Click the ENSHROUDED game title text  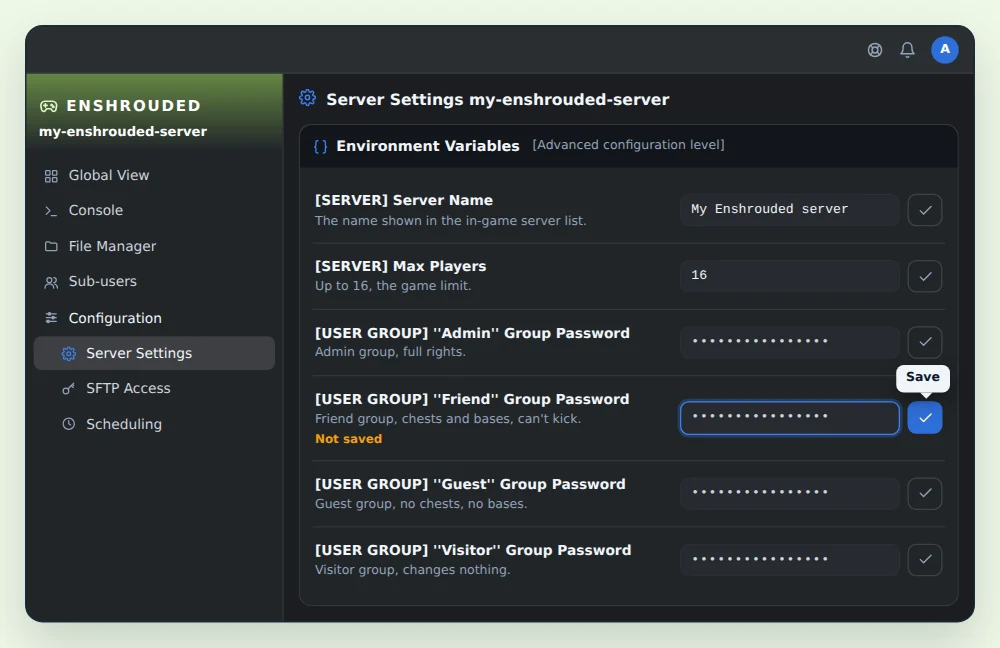(134, 106)
